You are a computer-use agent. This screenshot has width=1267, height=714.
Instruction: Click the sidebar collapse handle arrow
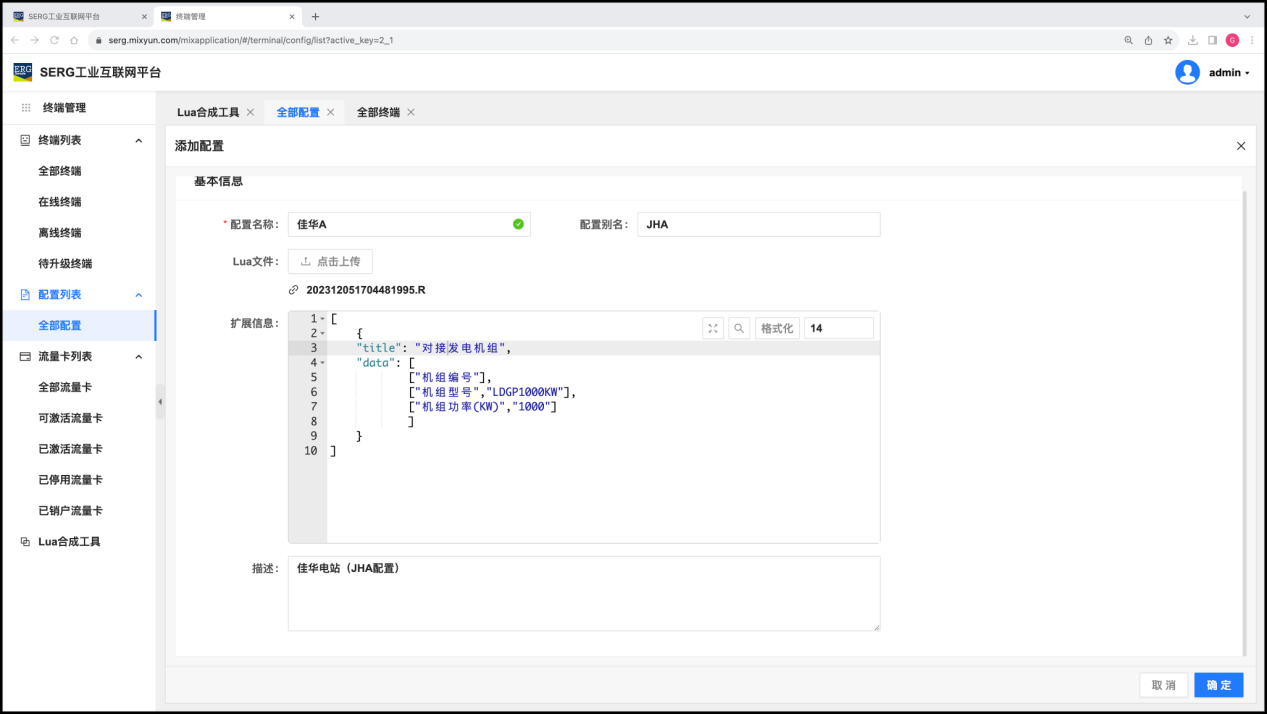click(x=160, y=401)
